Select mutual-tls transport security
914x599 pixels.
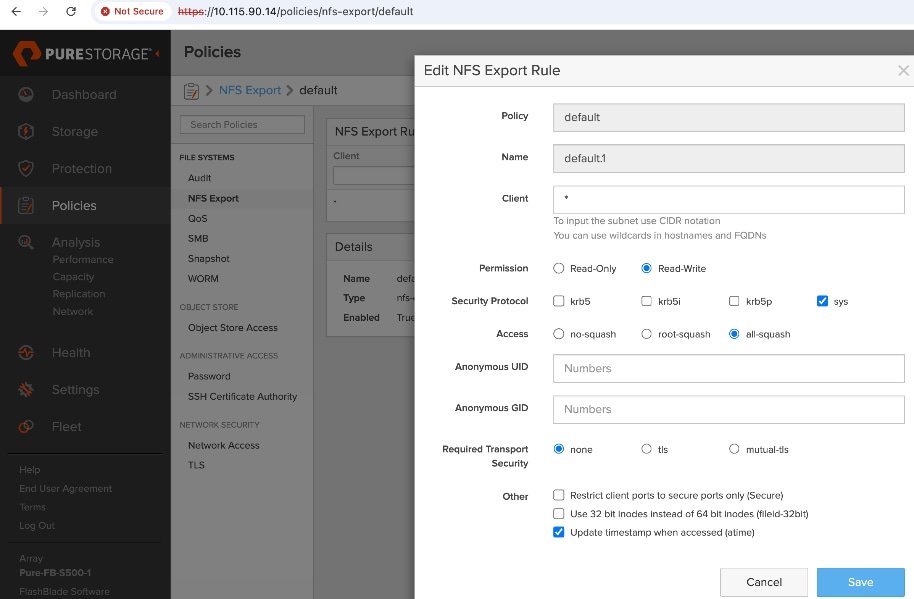point(735,449)
